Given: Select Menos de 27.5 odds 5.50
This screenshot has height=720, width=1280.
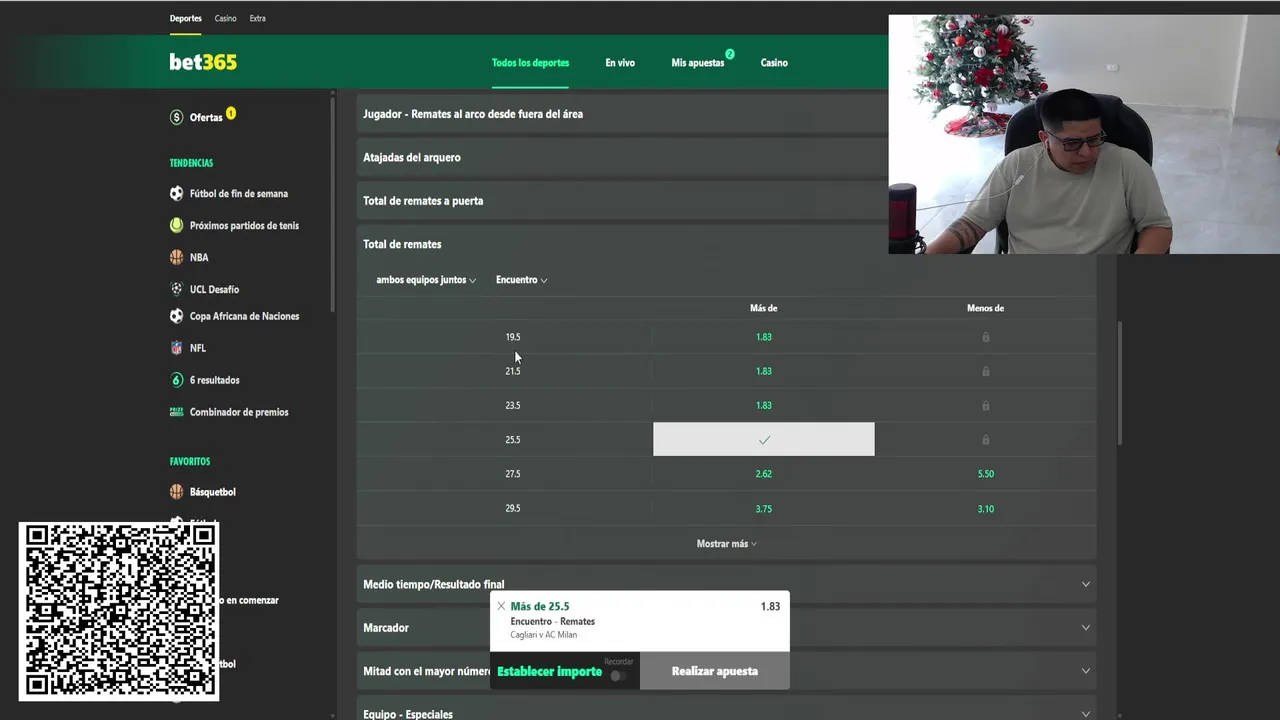Looking at the screenshot, I should [x=986, y=474].
